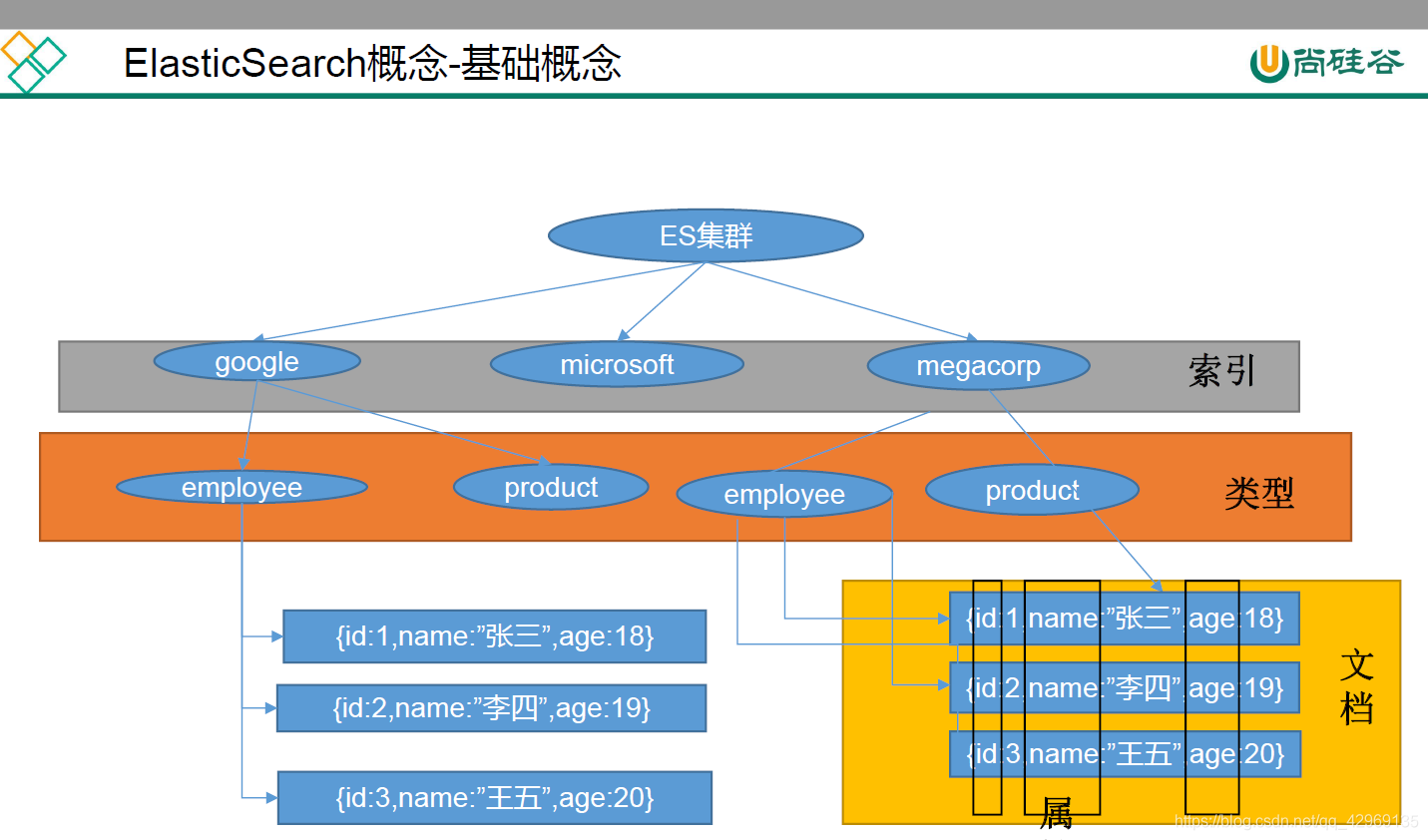The image size is (1428, 840).
Task: Select the 王五 document box outside the yellow panel
Action: click(x=495, y=798)
